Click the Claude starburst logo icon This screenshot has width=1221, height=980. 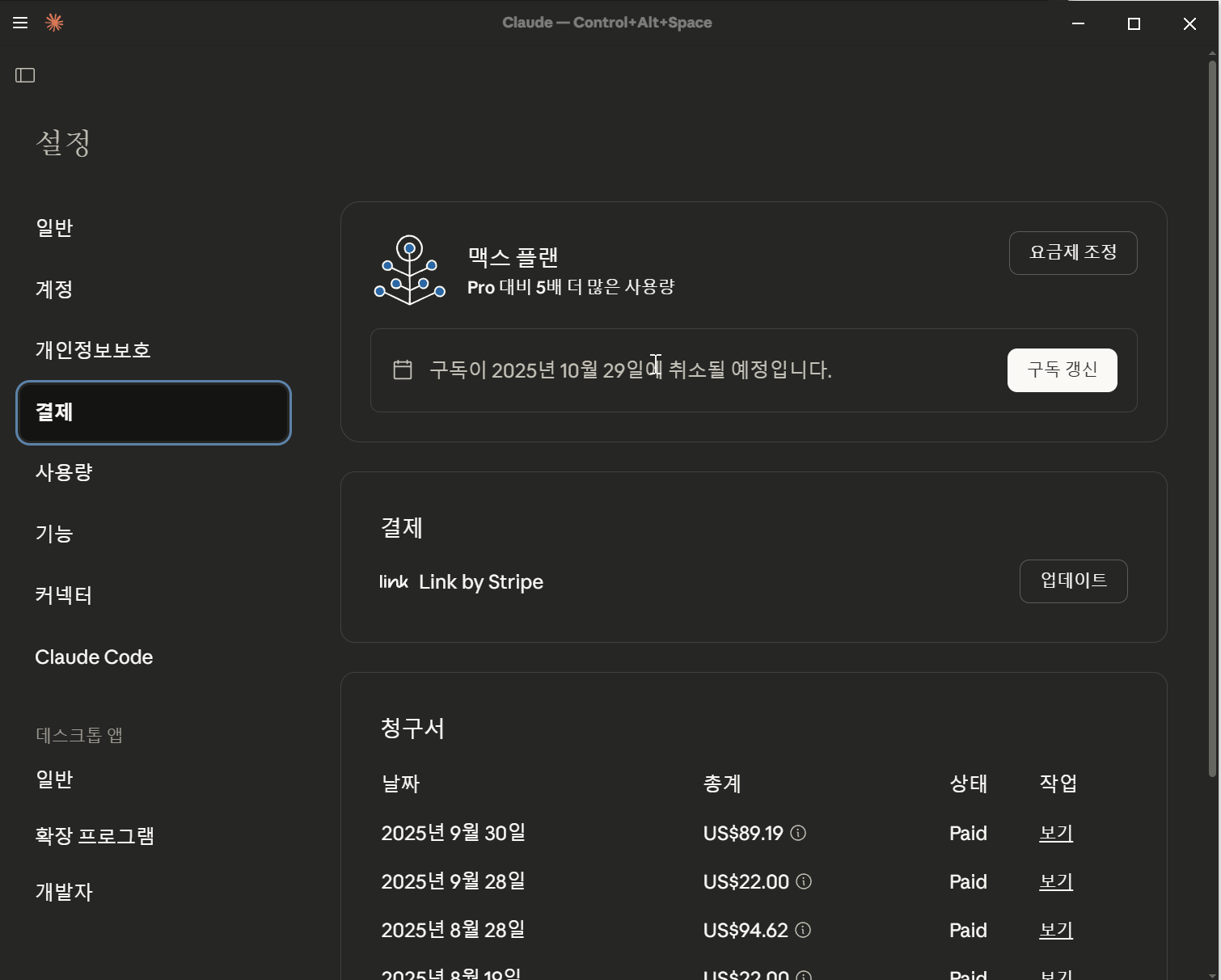click(54, 23)
